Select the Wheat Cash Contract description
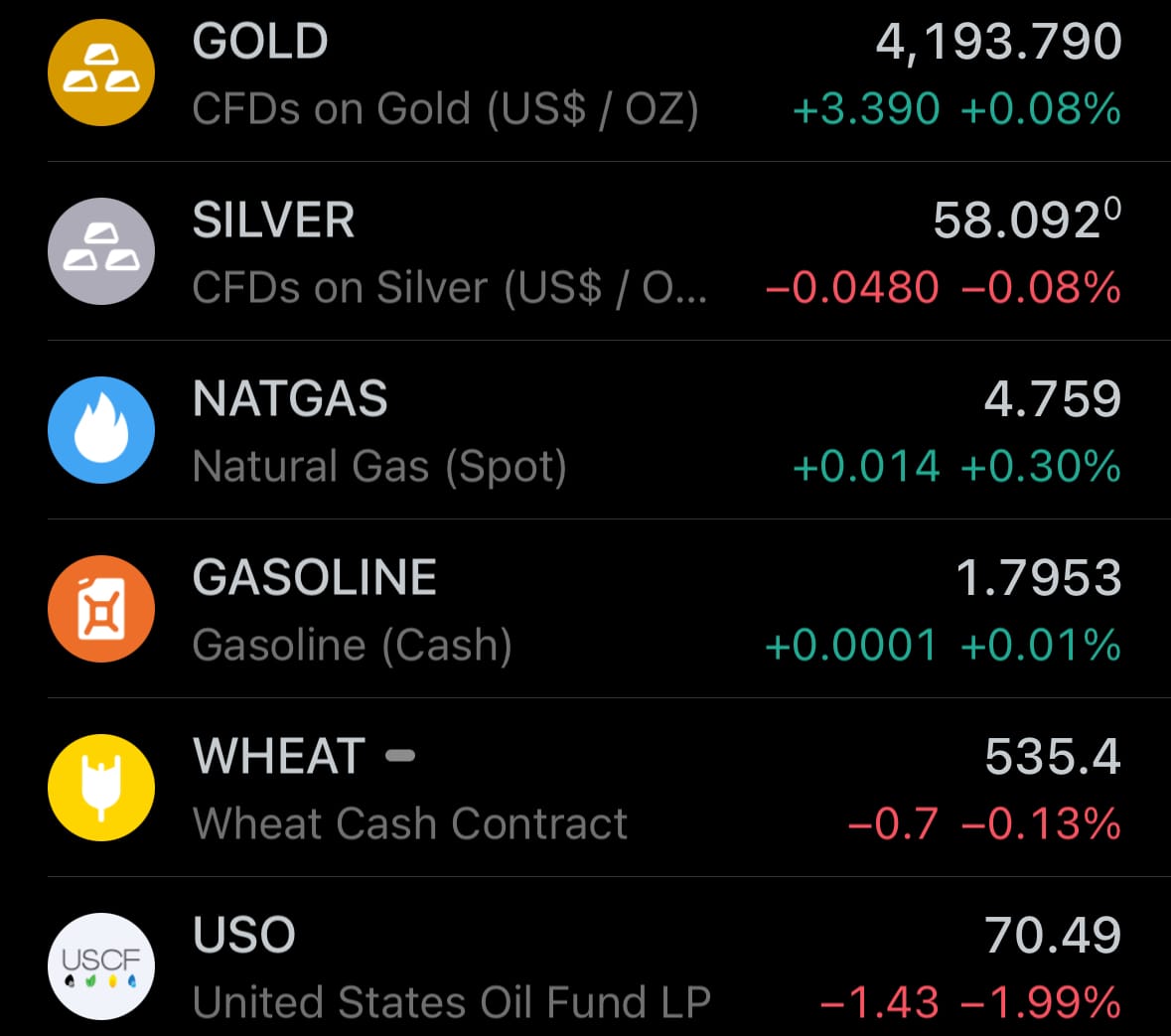 pyautogui.click(x=410, y=824)
